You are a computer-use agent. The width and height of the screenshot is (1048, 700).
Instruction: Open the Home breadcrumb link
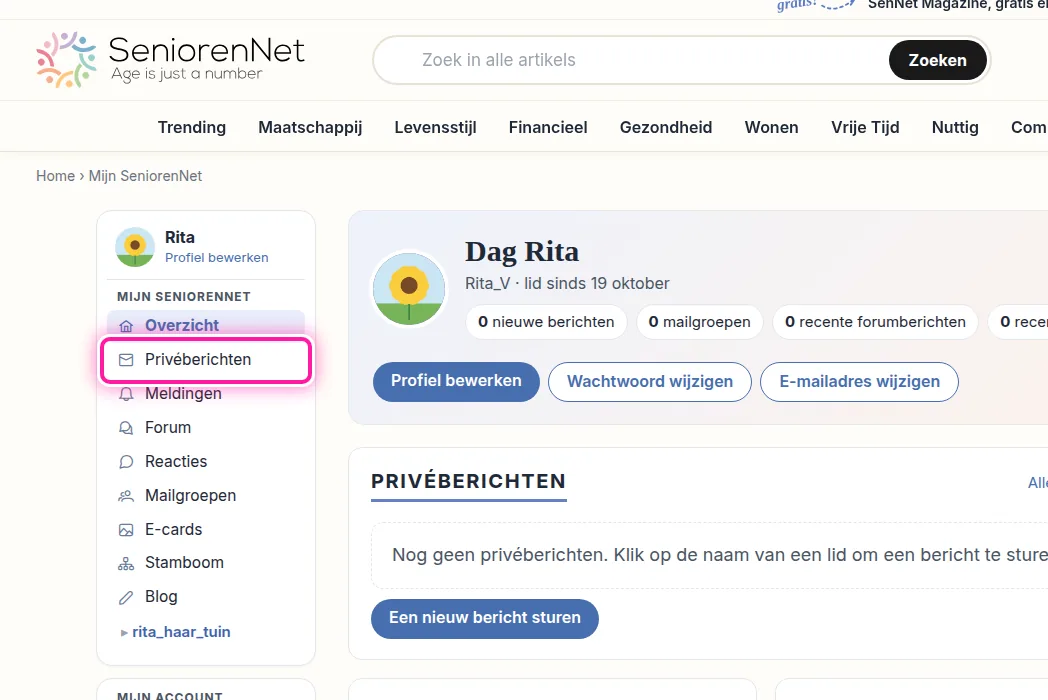pos(55,176)
